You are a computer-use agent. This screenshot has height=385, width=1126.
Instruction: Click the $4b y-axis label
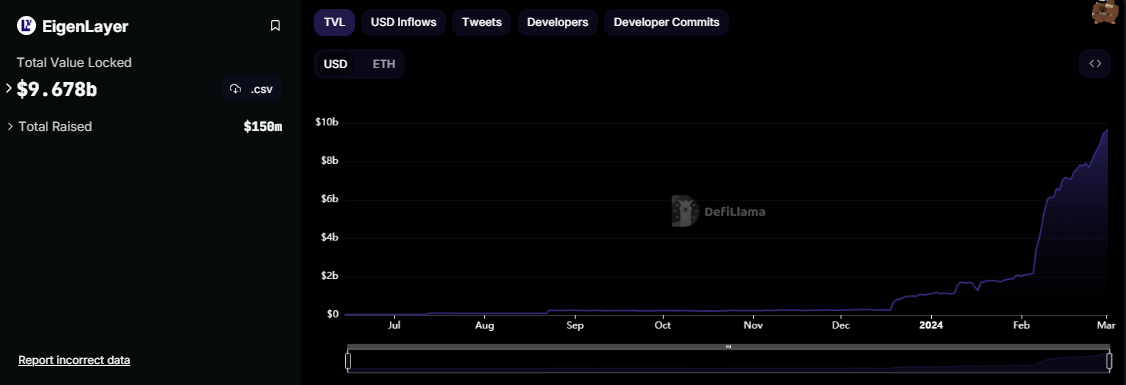tap(330, 237)
